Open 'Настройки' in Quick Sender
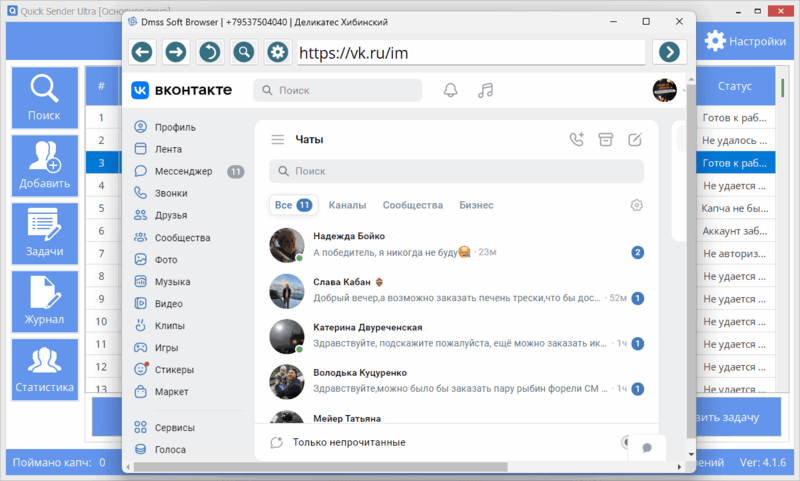The width and height of the screenshot is (800, 481). tap(744, 41)
